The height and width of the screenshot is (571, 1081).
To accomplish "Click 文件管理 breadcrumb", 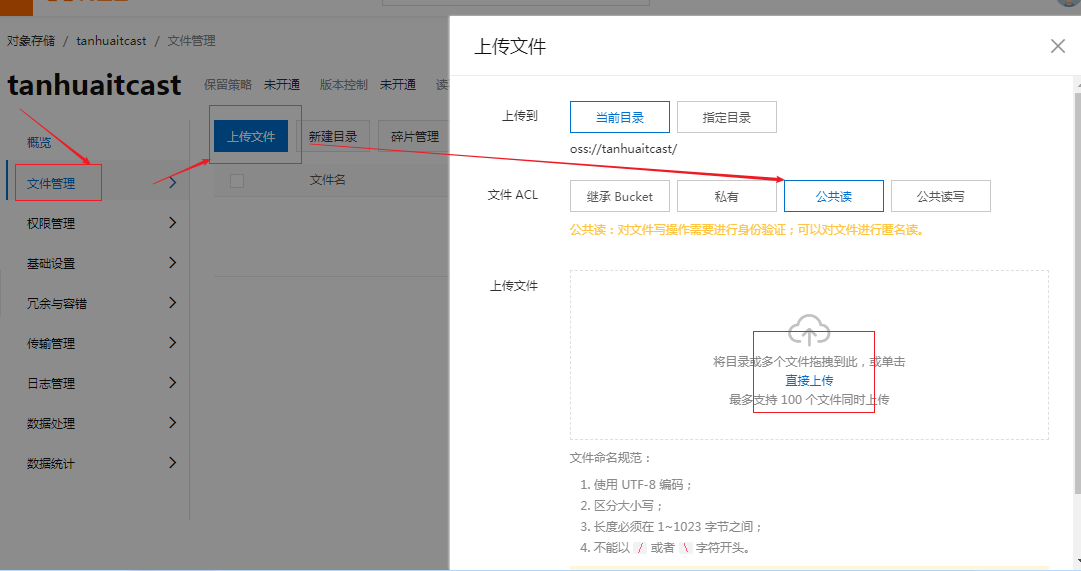I will point(192,41).
